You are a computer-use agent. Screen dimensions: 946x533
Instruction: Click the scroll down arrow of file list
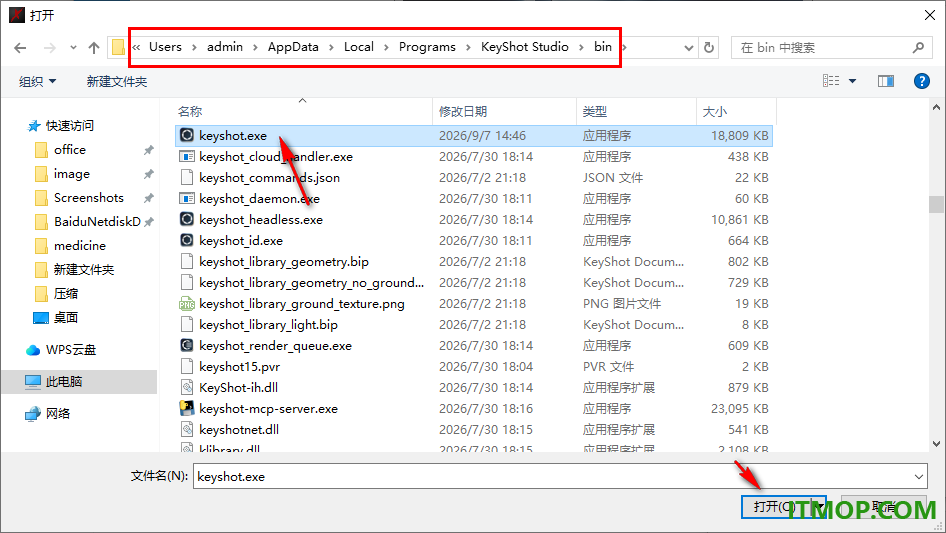(936, 444)
